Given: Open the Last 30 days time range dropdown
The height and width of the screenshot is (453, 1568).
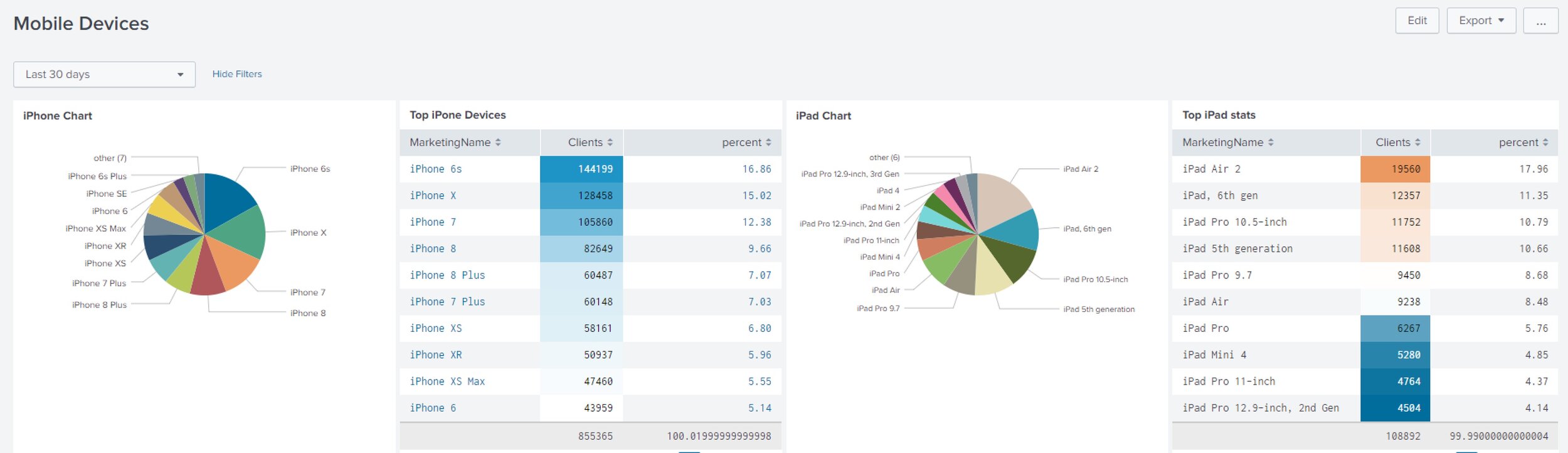Looking at the screenshot, I should (x=104, y=75).
